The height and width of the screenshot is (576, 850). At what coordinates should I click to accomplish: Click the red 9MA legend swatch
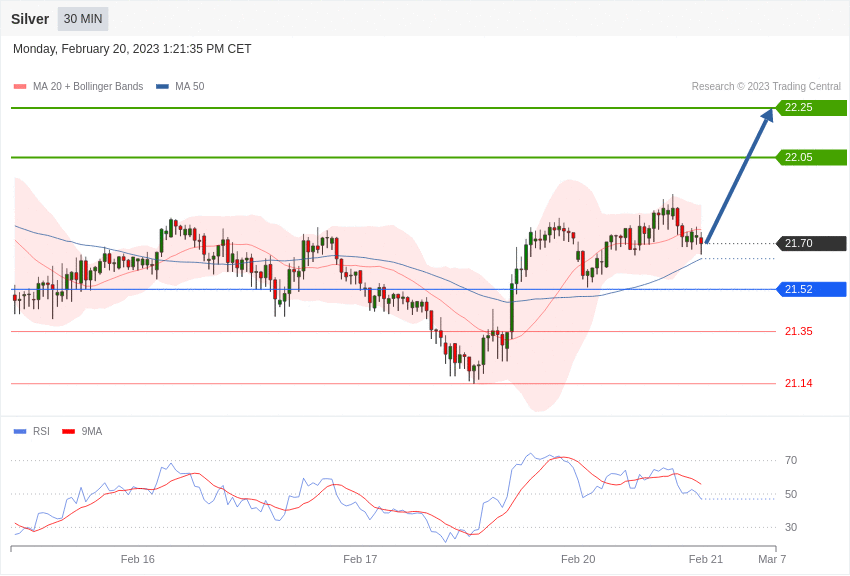(x=68, y=432)
